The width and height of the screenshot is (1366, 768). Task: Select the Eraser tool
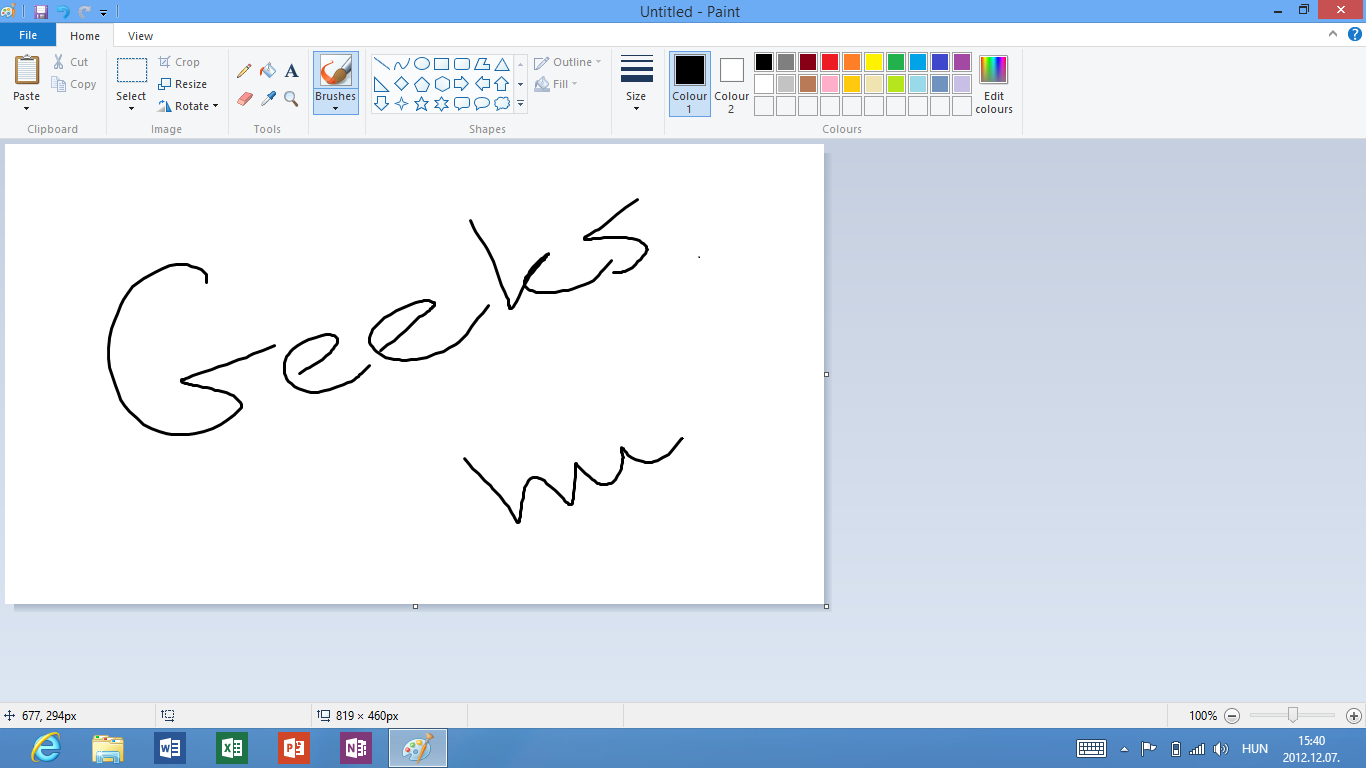click(x=244, y=98)
